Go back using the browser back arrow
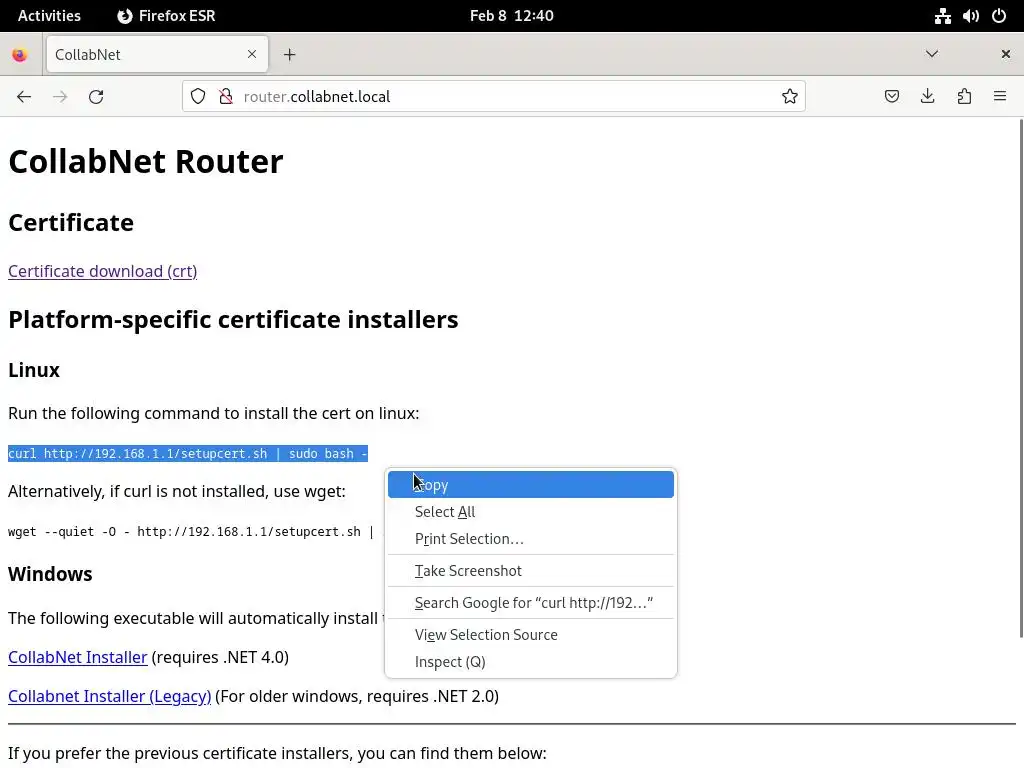 point(24,97)
